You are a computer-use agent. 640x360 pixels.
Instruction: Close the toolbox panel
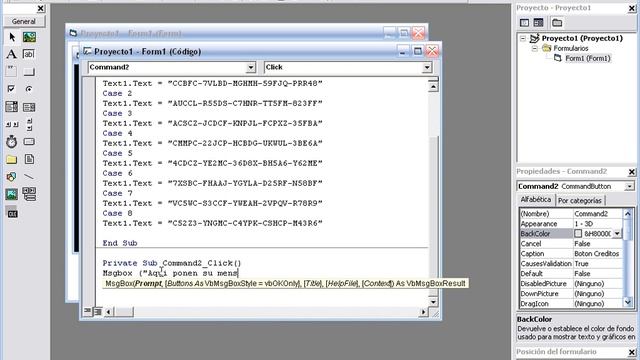(x=41, y=8)
